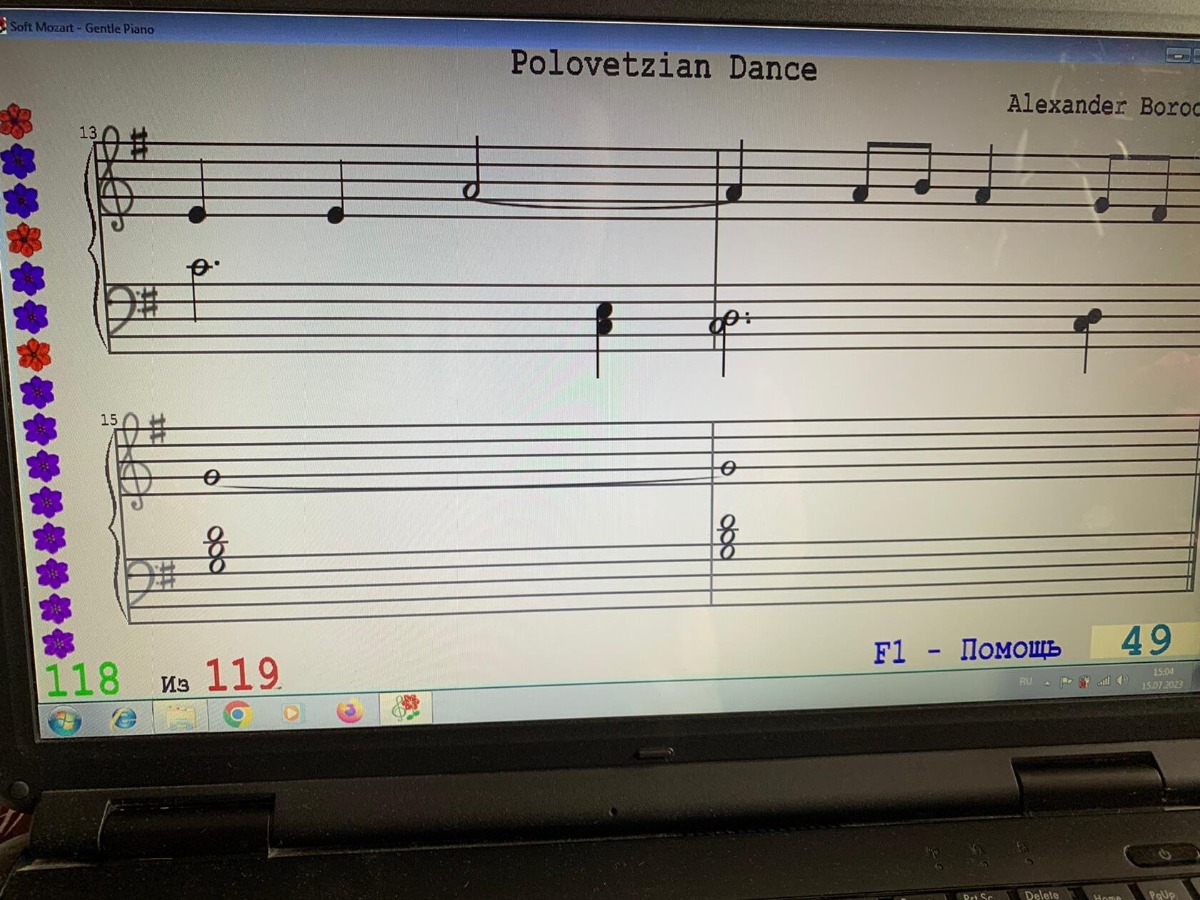
Task: Click the red total-notes count 119
Action: click(x=243, y=675)
